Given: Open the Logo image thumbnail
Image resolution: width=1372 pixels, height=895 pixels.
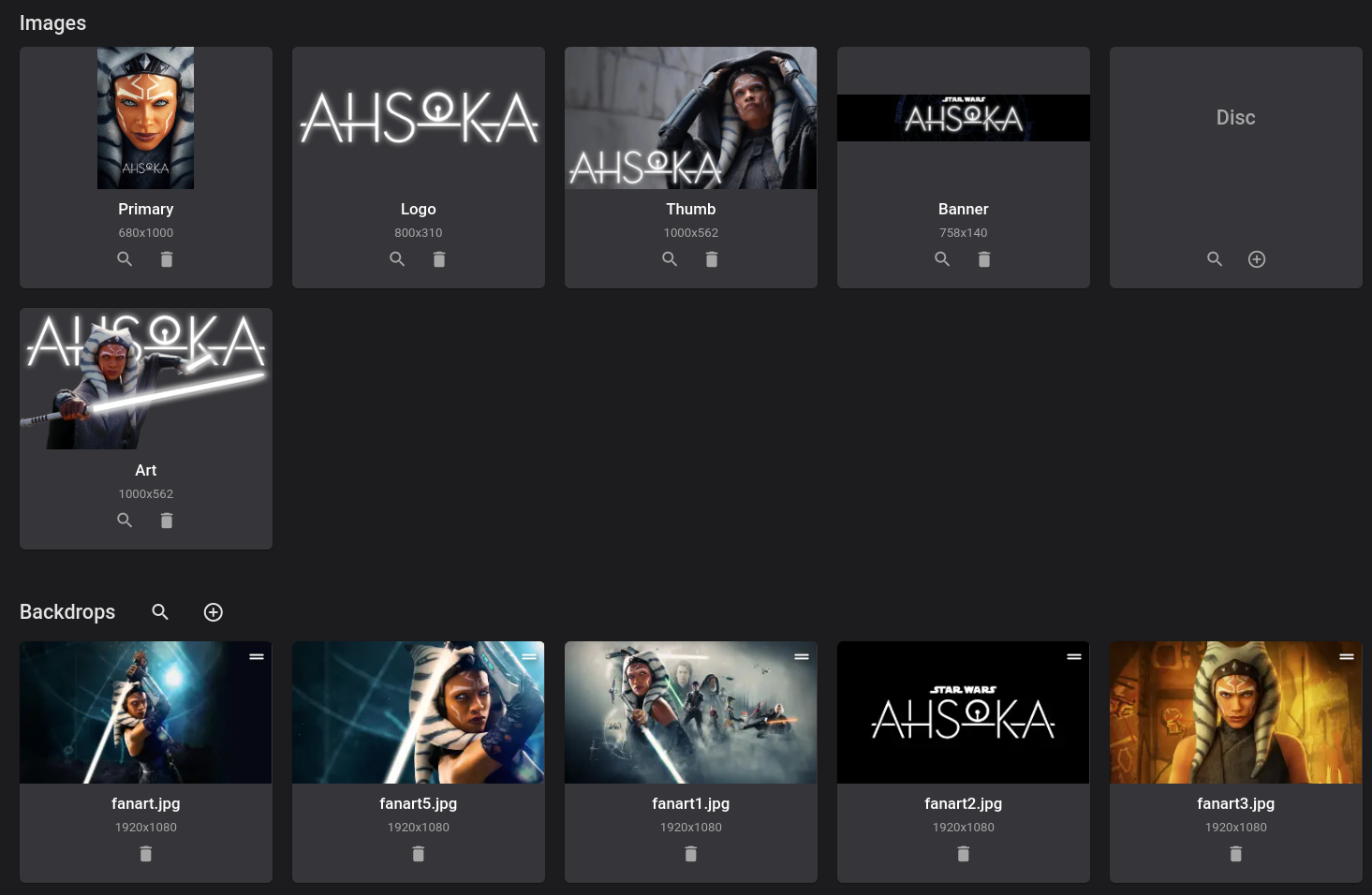Looking at the screenshot, I should [419, 118].
